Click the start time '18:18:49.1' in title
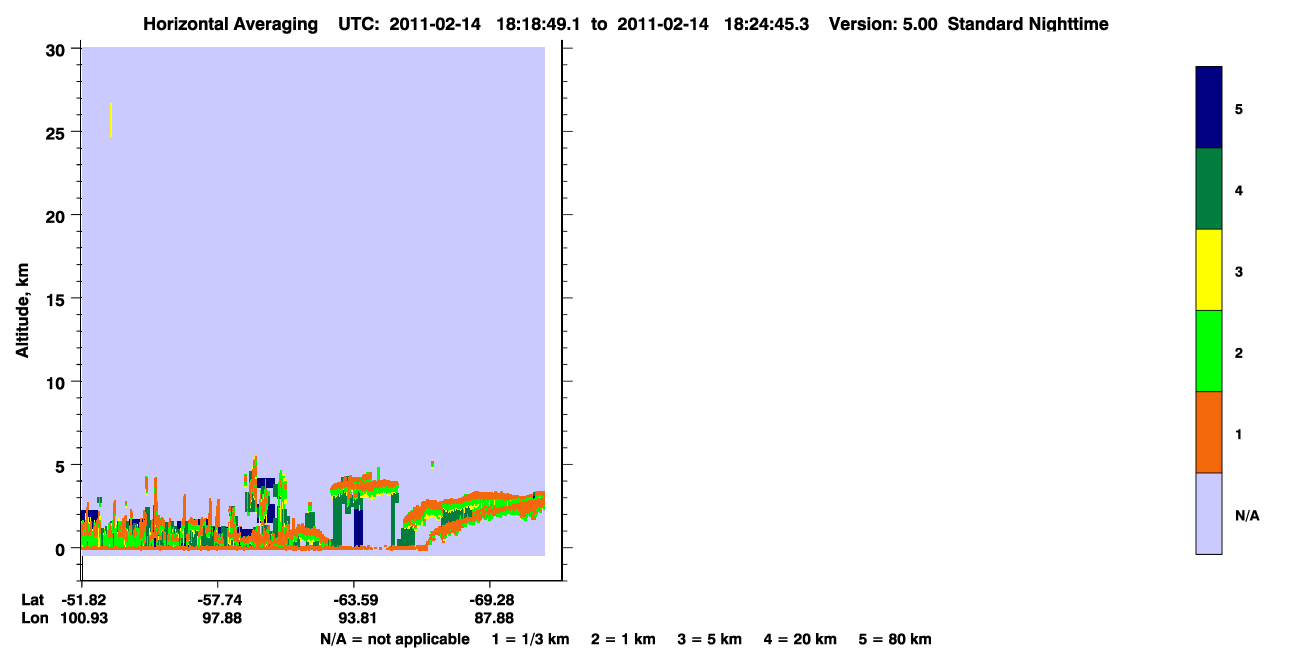 pos(541,24)
